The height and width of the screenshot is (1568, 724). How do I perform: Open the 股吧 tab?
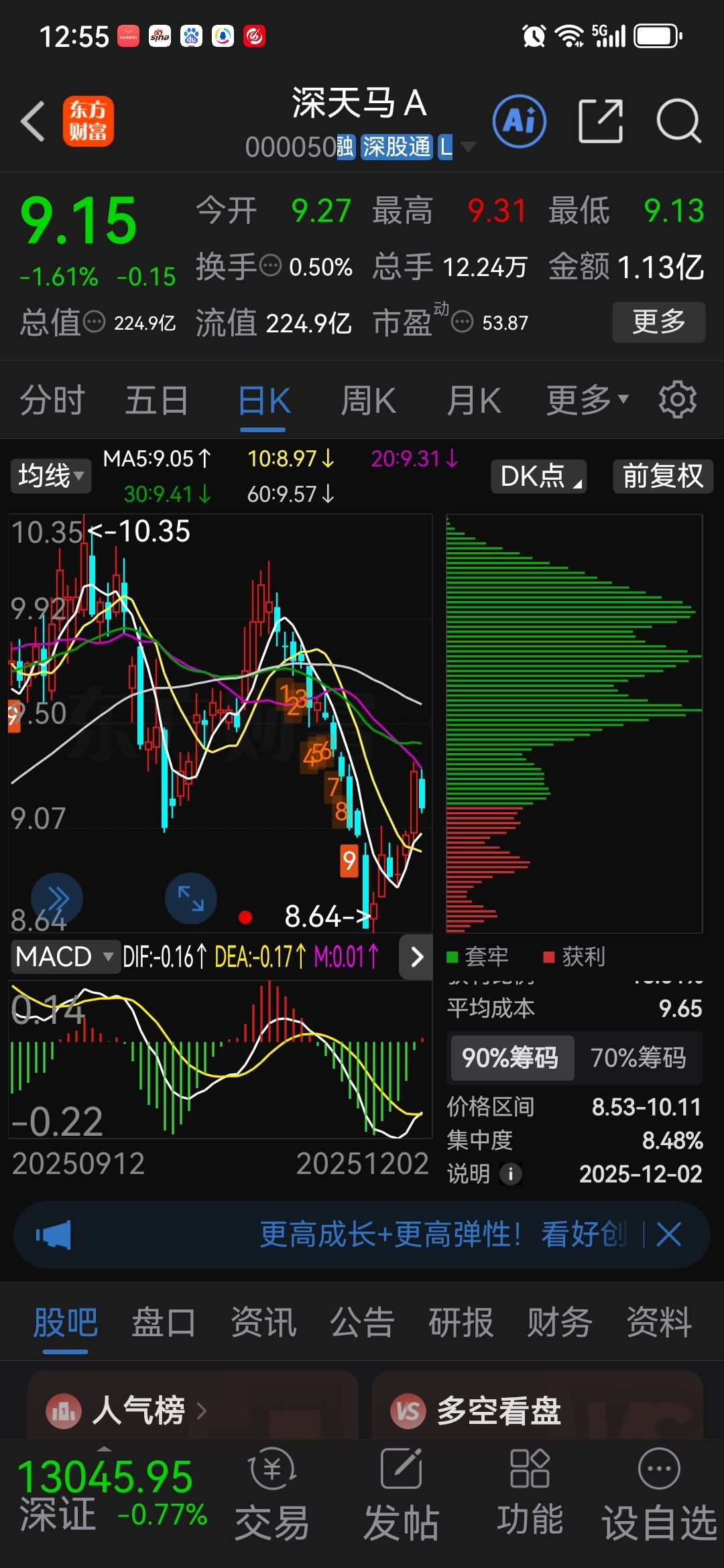(66, 1322)
